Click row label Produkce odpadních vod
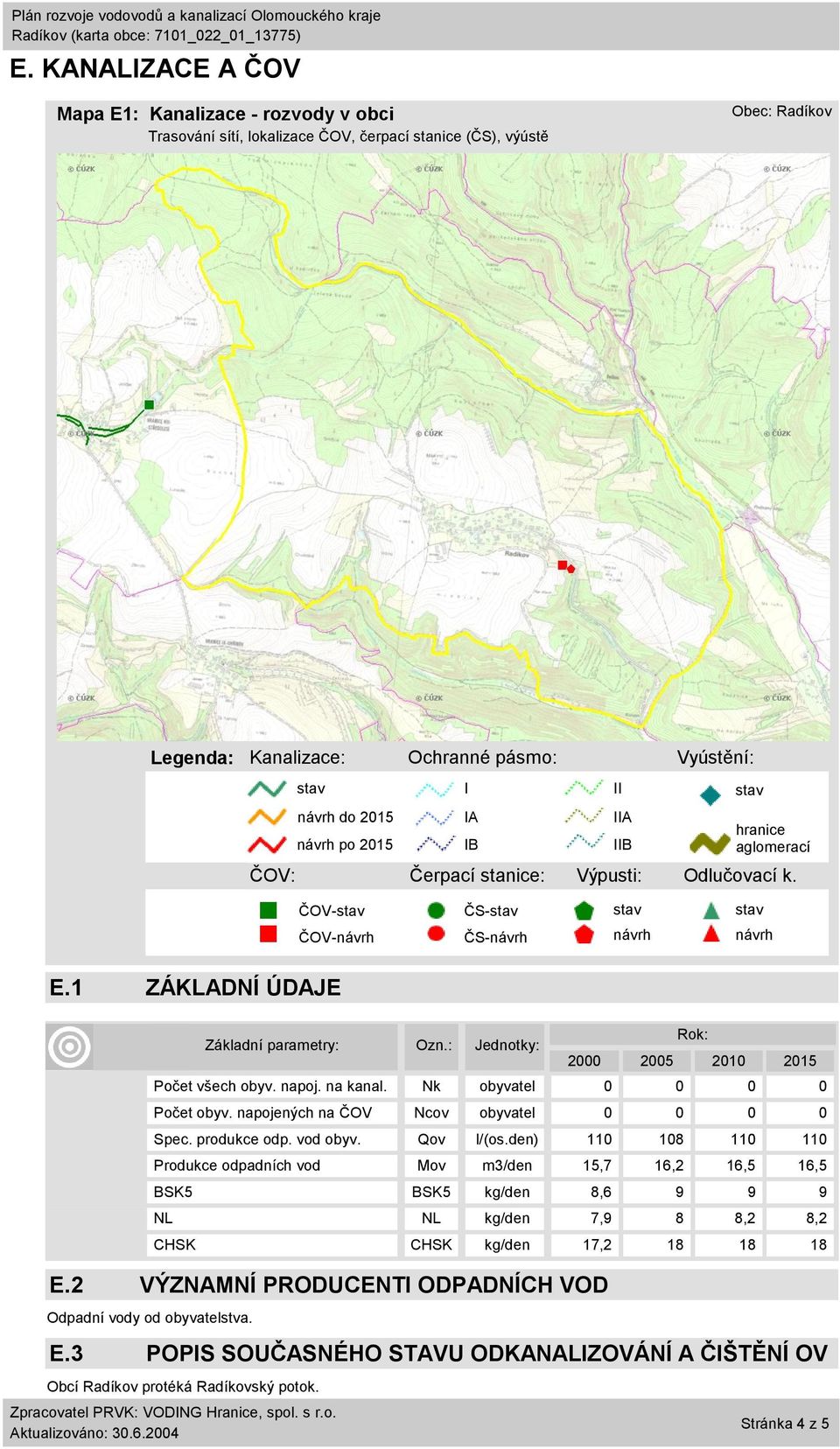This screenshot has width=840, height=1449. coord(237,1165)
